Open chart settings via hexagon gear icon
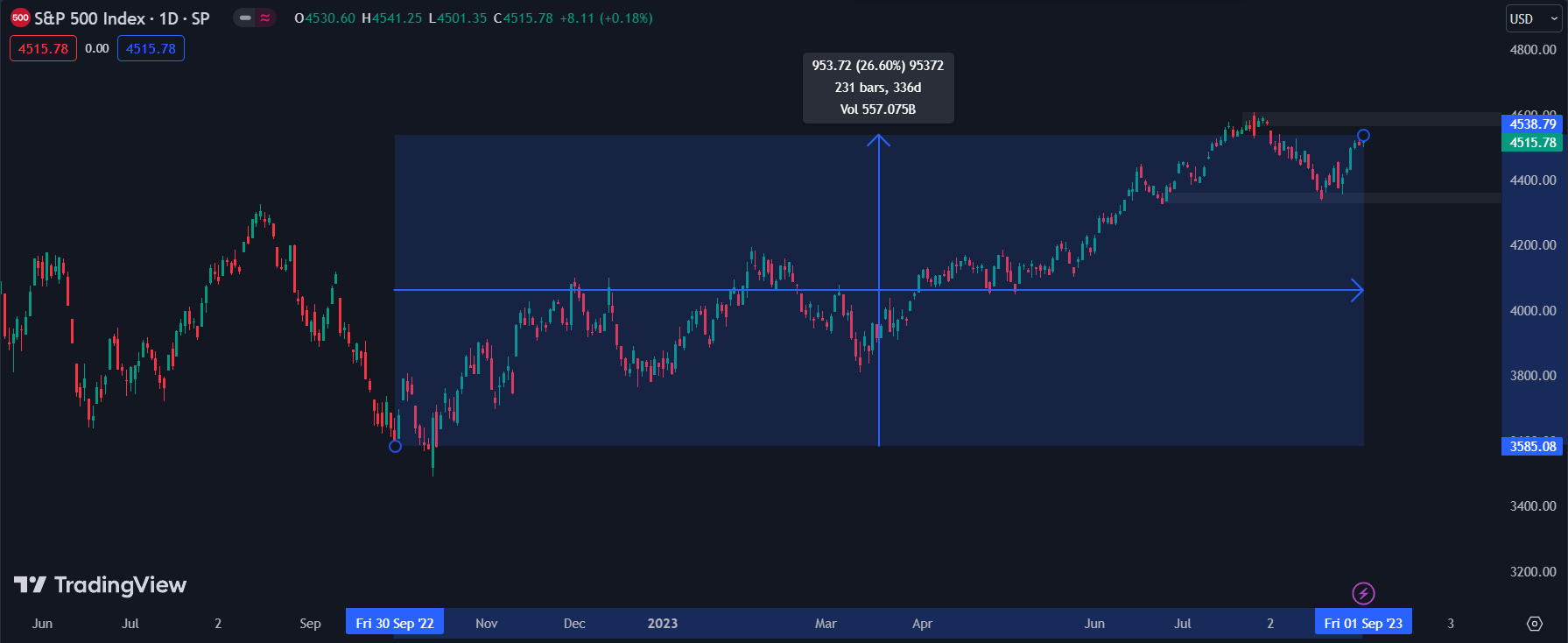Image resolution: width=1568 pixels, height=643 pixels. [1534, 624]
